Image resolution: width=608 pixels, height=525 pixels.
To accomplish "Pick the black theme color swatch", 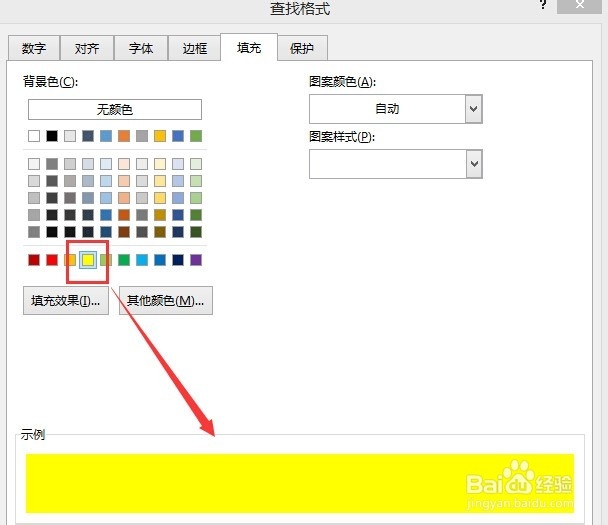I will click(52, 136).
